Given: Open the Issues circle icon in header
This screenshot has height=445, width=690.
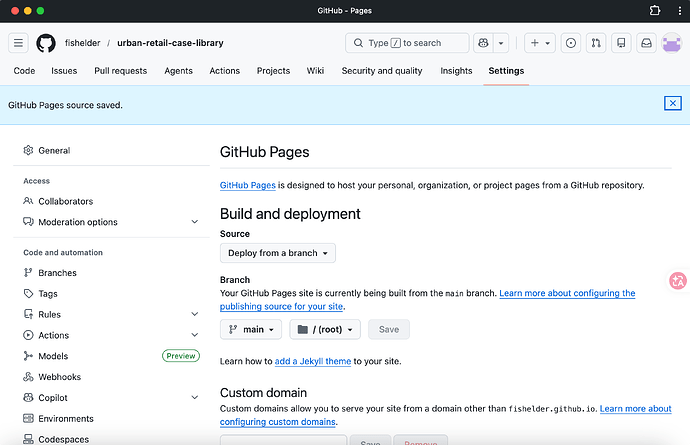Looking at the screenshot, I should point(571,43).
